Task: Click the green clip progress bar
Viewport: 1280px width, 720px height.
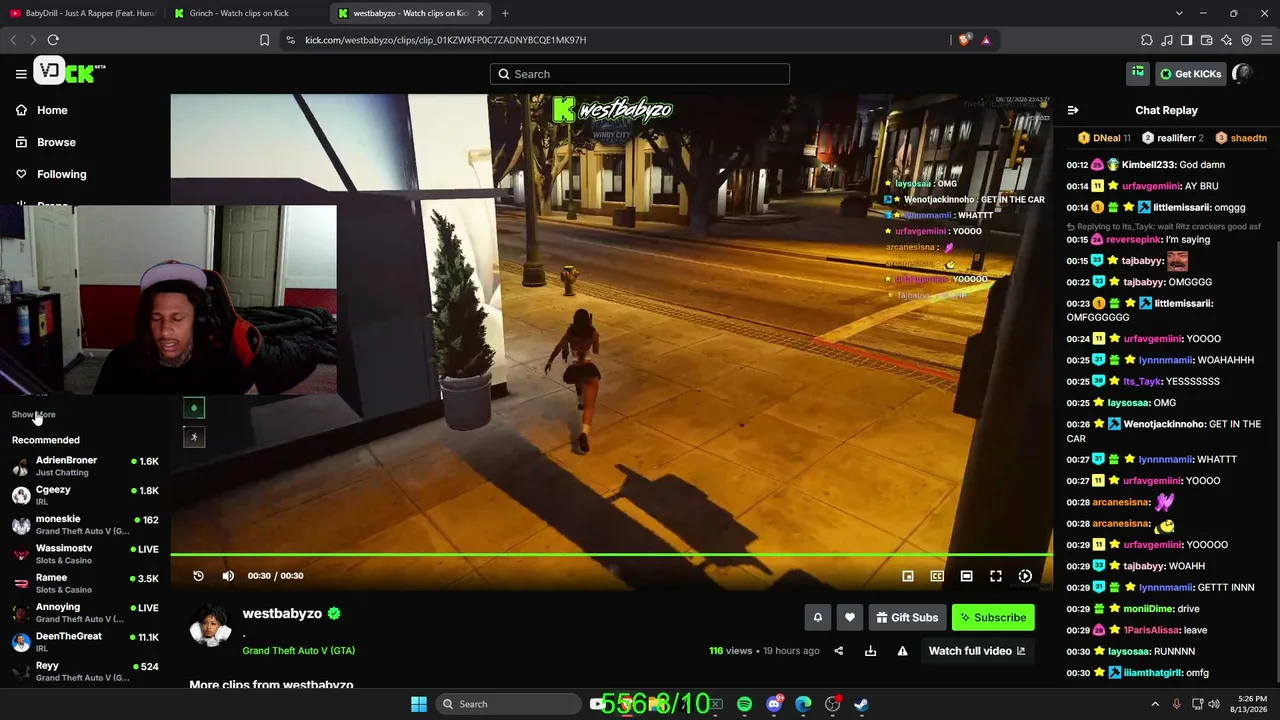Action: click(611, 554)
